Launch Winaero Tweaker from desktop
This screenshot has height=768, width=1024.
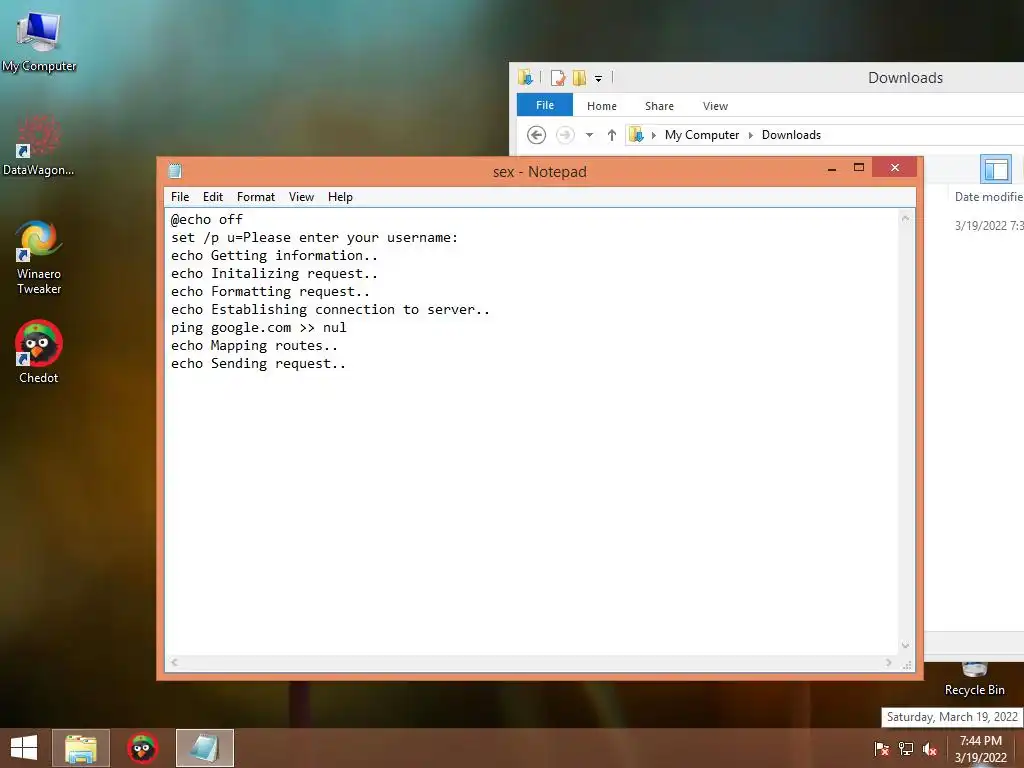39,257
